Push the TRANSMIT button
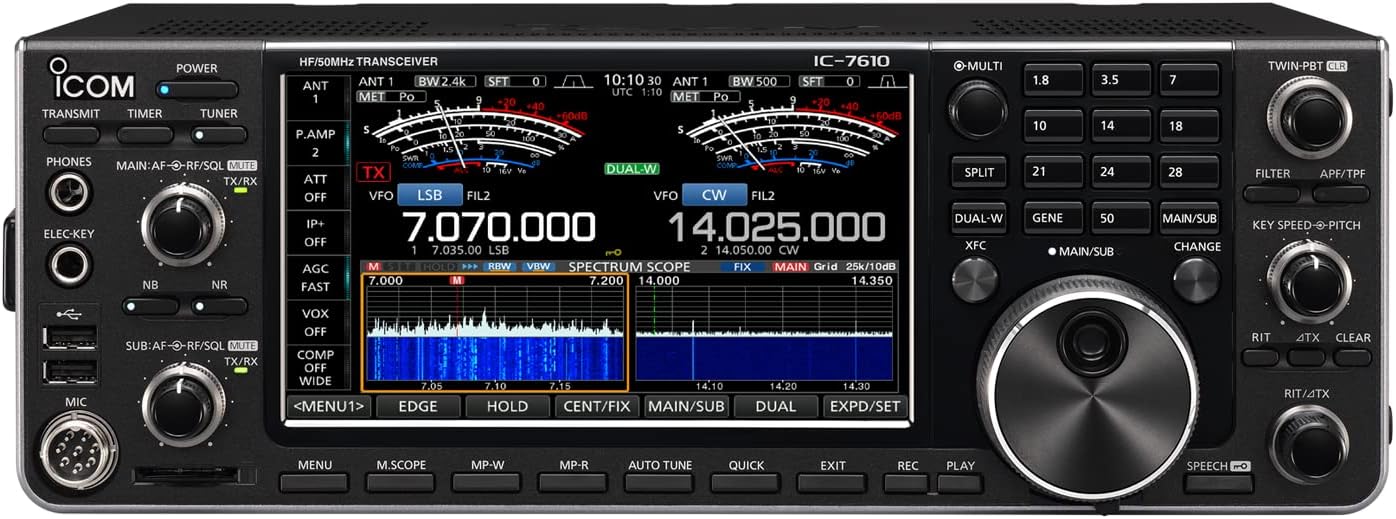 (x=71, y=134)
